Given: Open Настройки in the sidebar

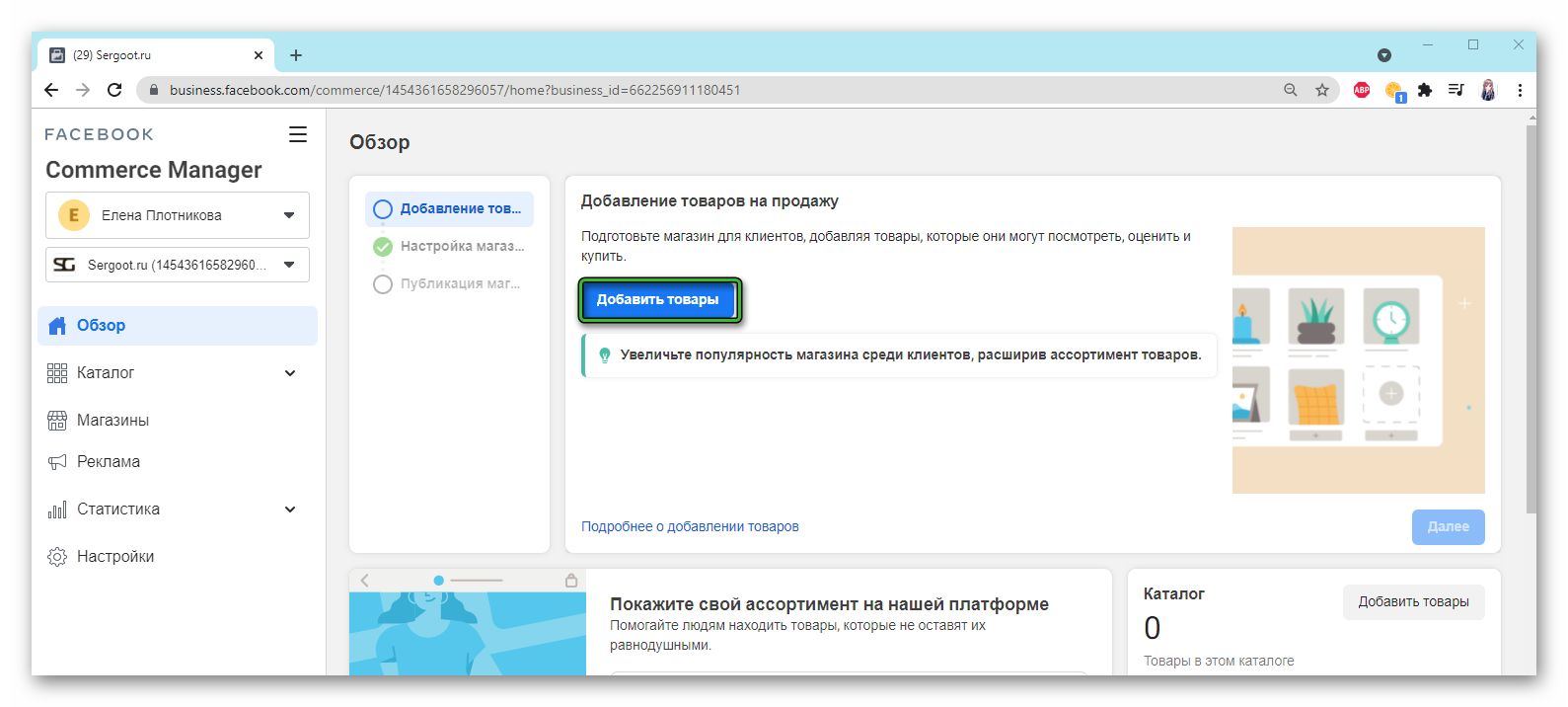Looking at the screenshot, I should coord(114,557).
